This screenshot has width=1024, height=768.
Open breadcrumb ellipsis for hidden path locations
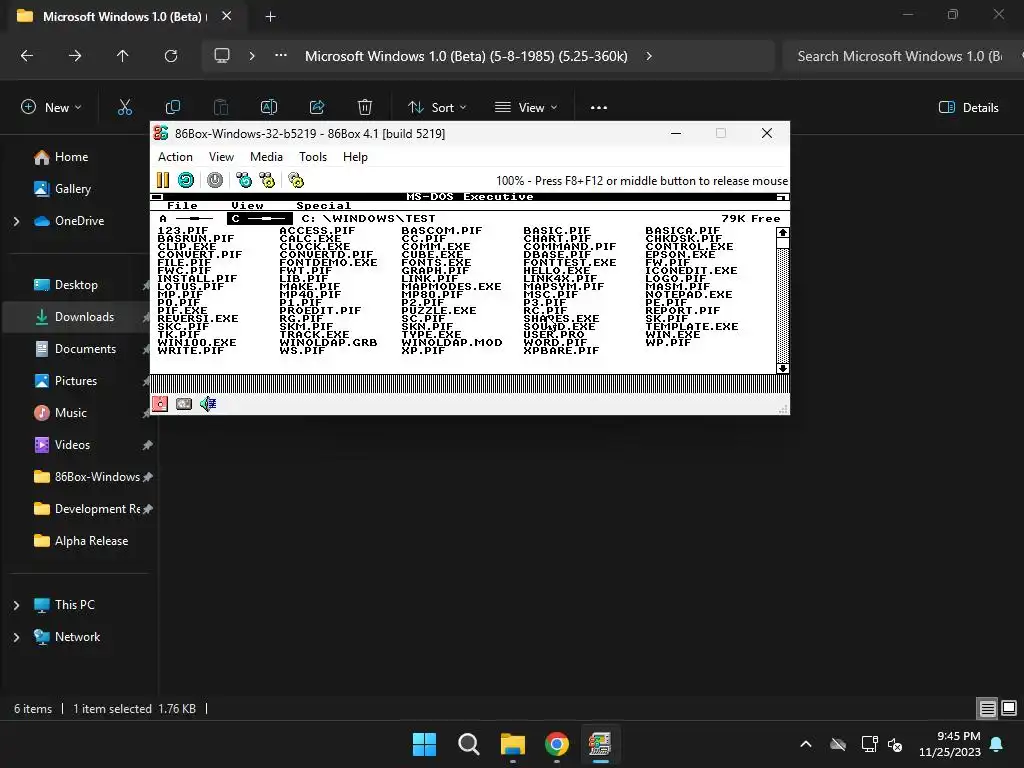[x=281, y=56]
